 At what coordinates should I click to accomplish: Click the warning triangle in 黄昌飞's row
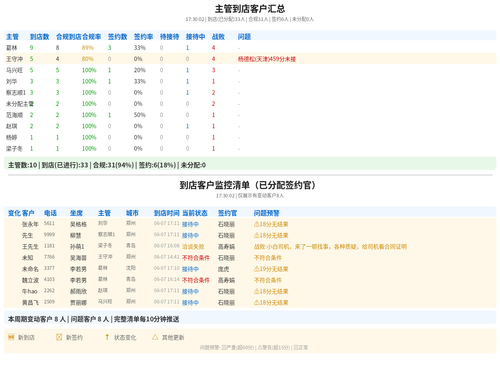(x=257, y=303)
